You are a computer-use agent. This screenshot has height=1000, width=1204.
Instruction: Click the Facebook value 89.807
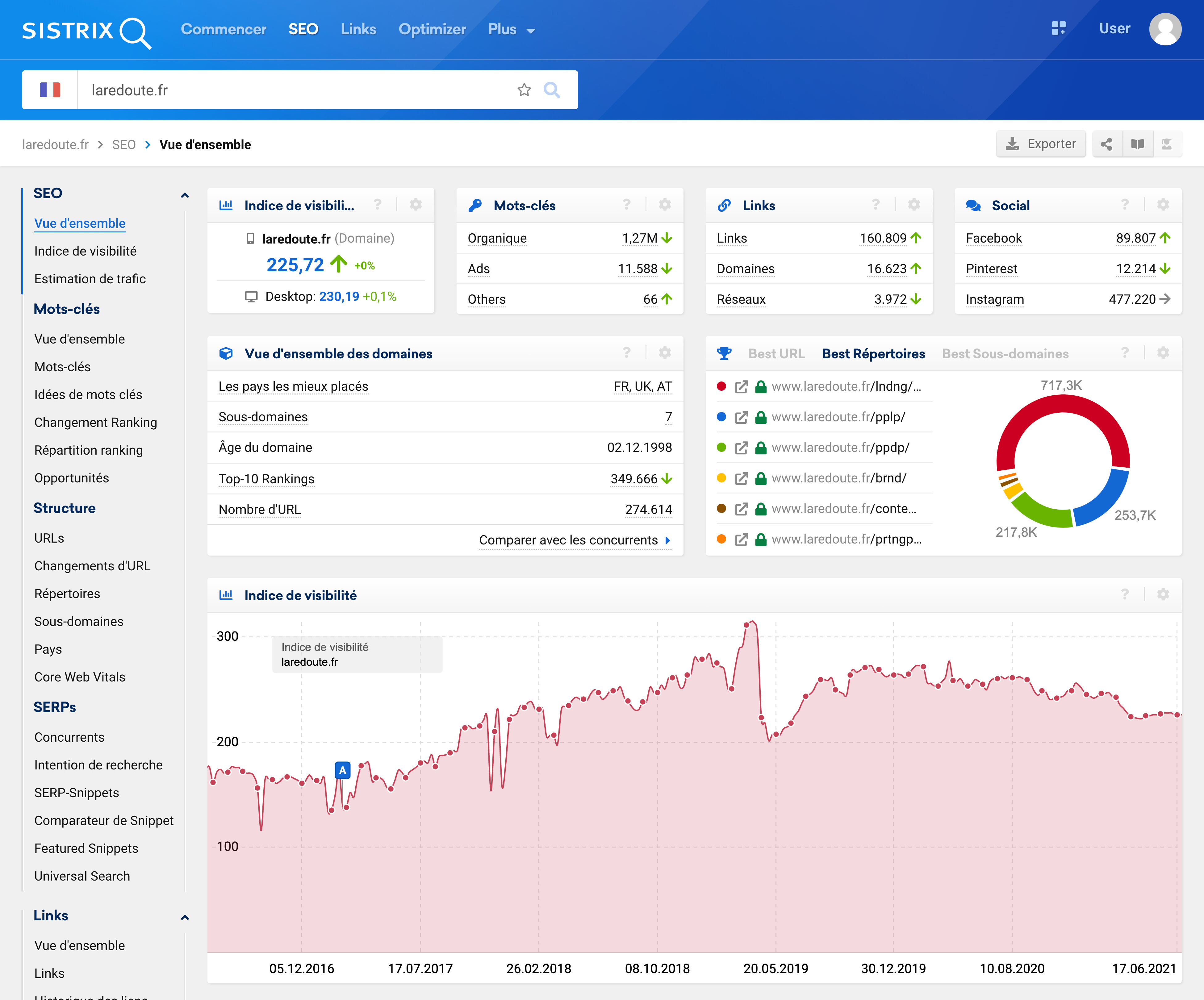[1135, 238]
